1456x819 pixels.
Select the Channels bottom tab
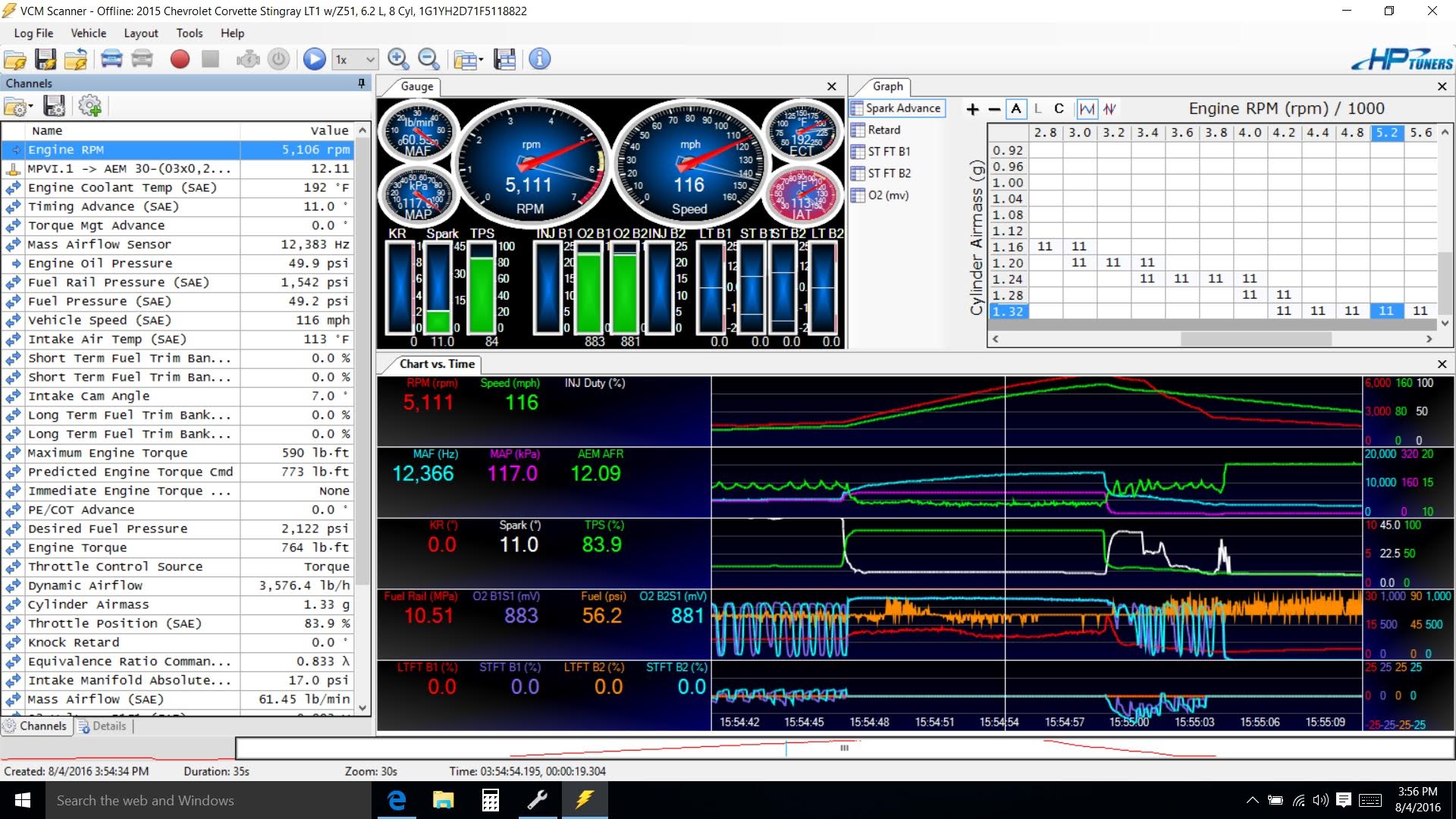point(36,726)
